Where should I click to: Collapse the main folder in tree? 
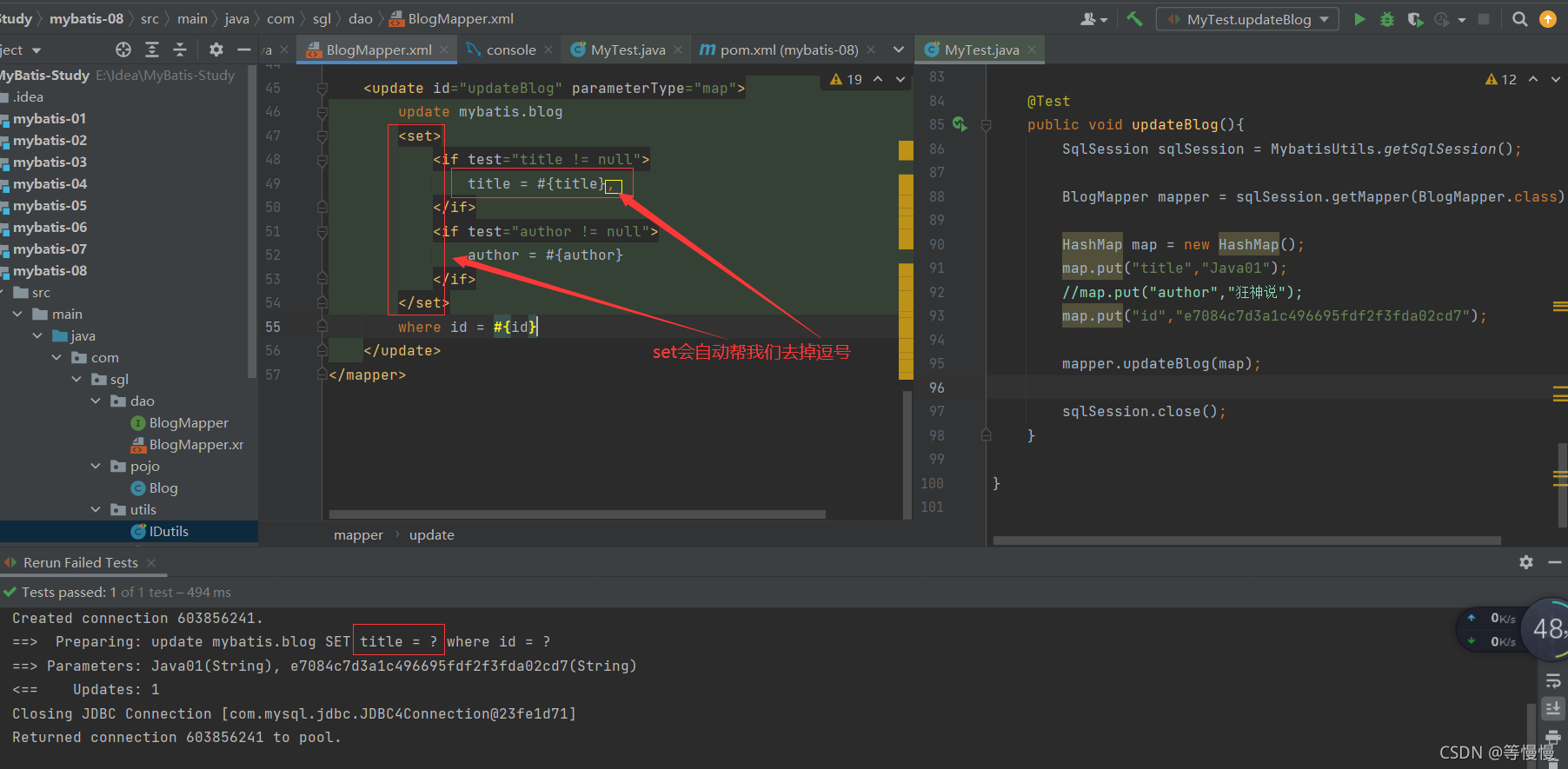pos(18,314)
